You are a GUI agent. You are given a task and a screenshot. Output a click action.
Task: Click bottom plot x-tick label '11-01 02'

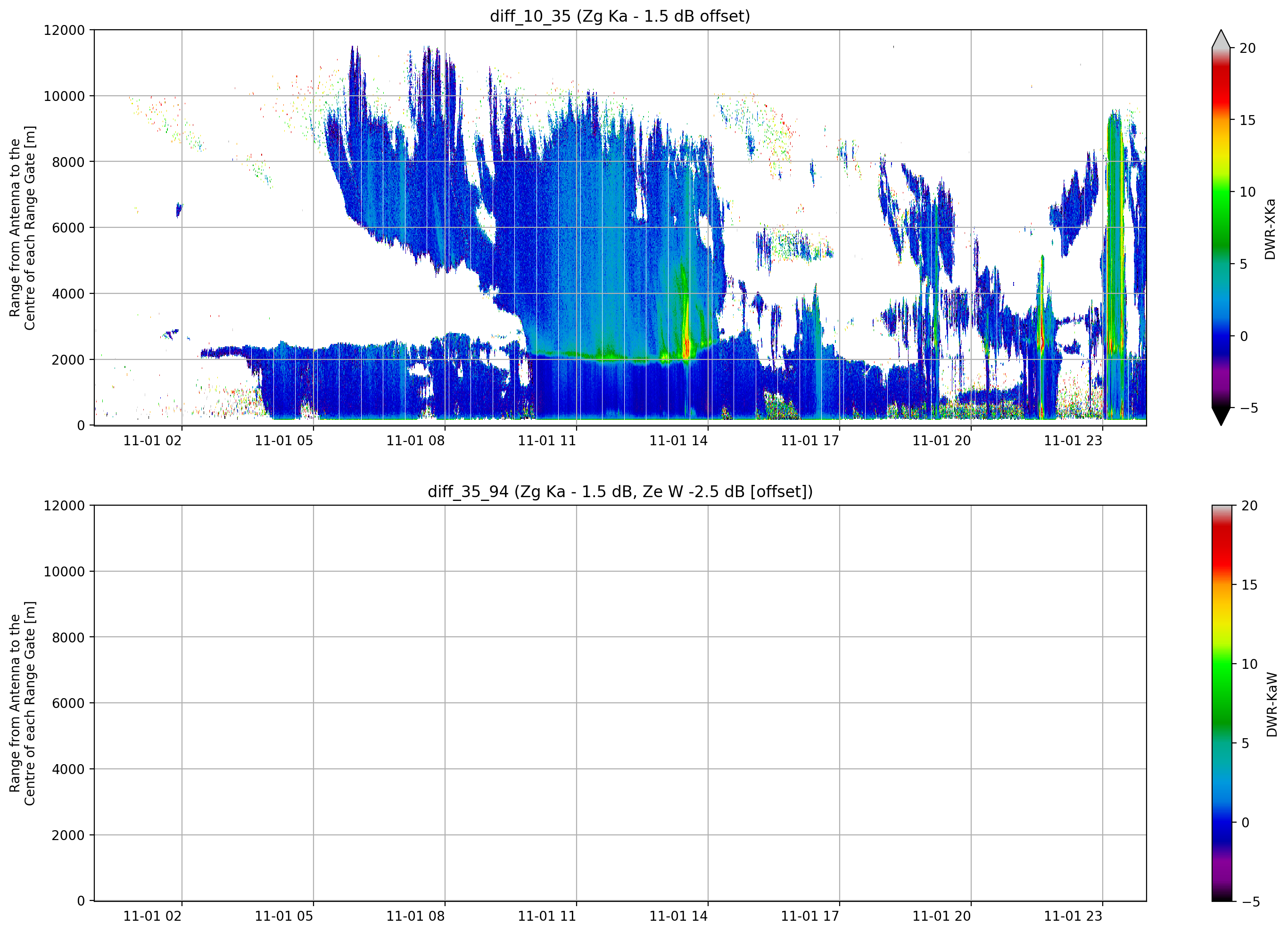click(x=152, y=916)
